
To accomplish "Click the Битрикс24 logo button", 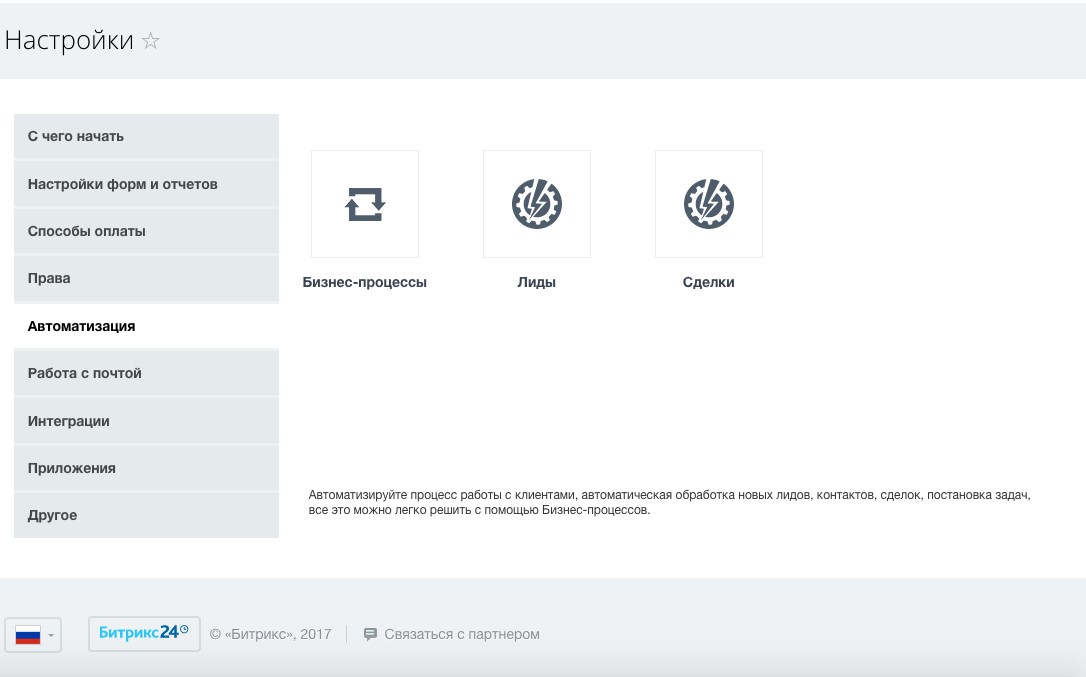I will point(144,633).
